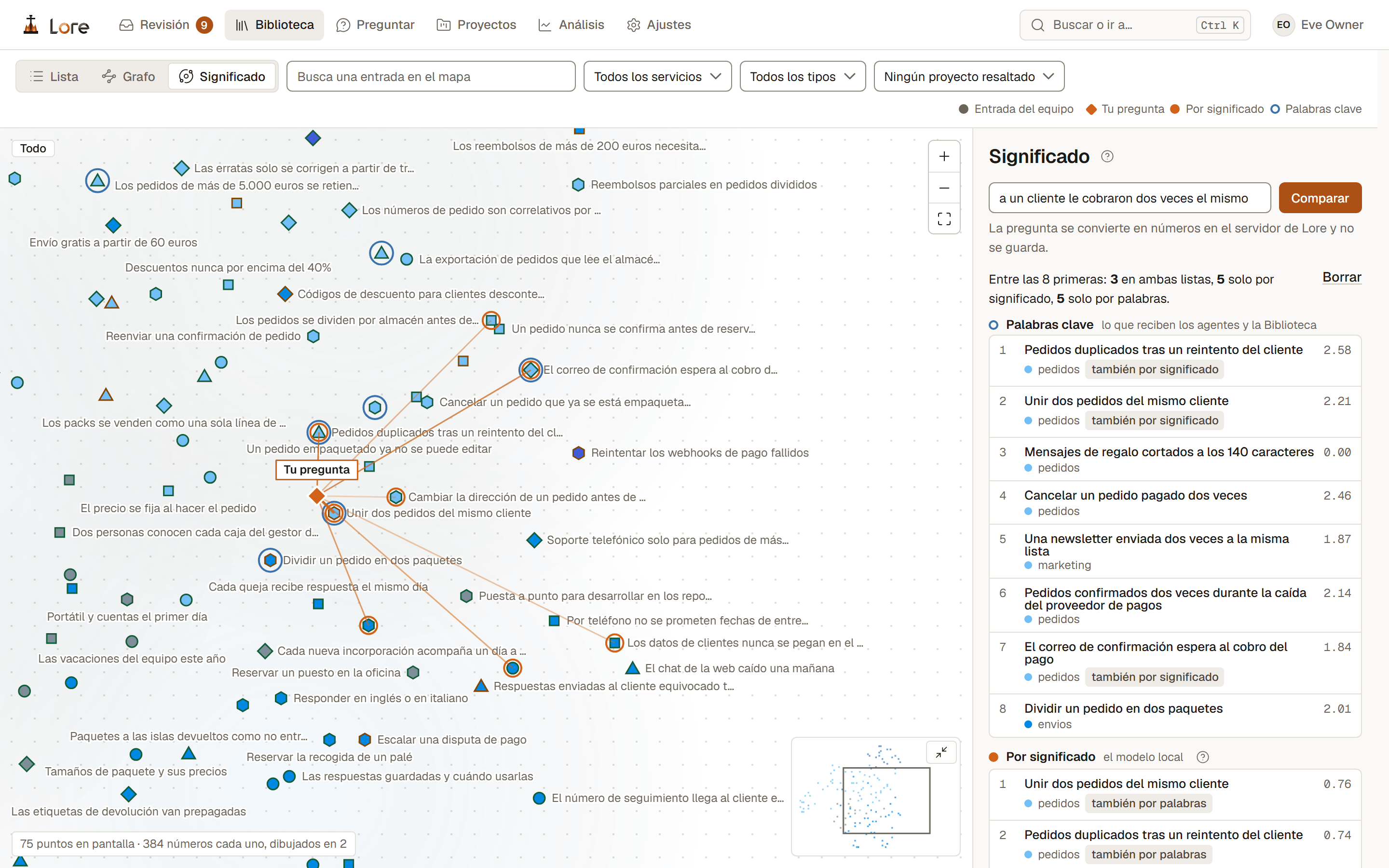Select node 'El chat de la web caído una mañana'
This screenshot has height=868, width=1389.
[x=632, y=668]
